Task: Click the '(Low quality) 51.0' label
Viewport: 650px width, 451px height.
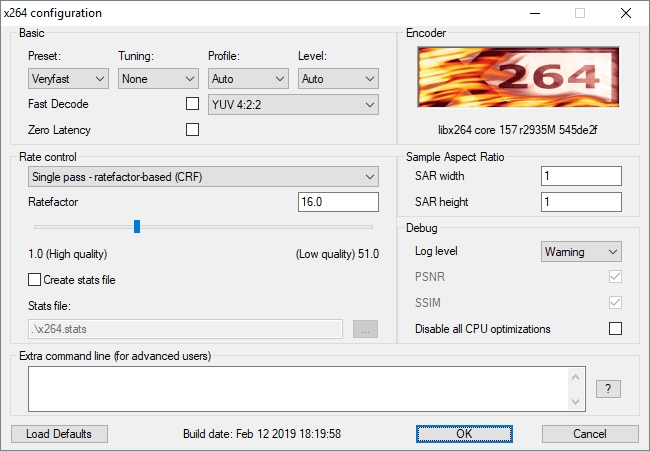Action: coord(337,254)
